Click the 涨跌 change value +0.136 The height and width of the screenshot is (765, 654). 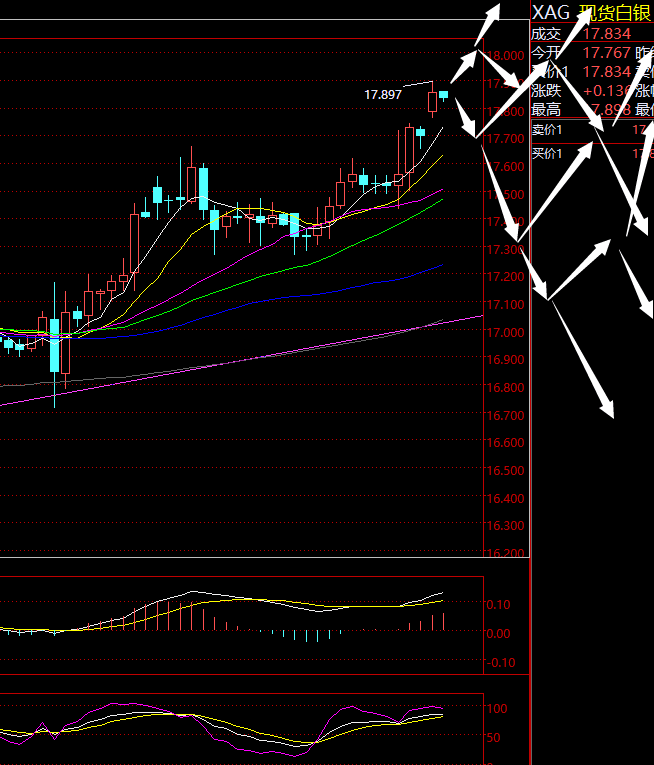(607, 91)
